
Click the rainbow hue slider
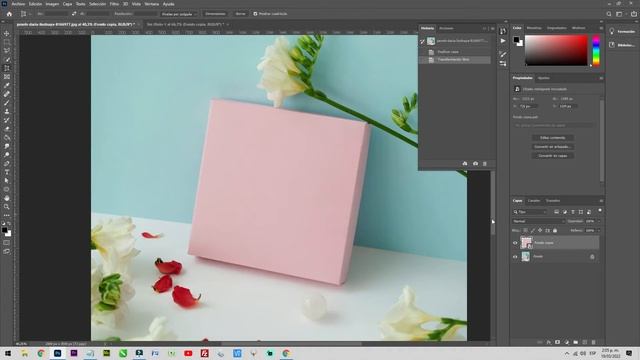(x=596, y=50)
